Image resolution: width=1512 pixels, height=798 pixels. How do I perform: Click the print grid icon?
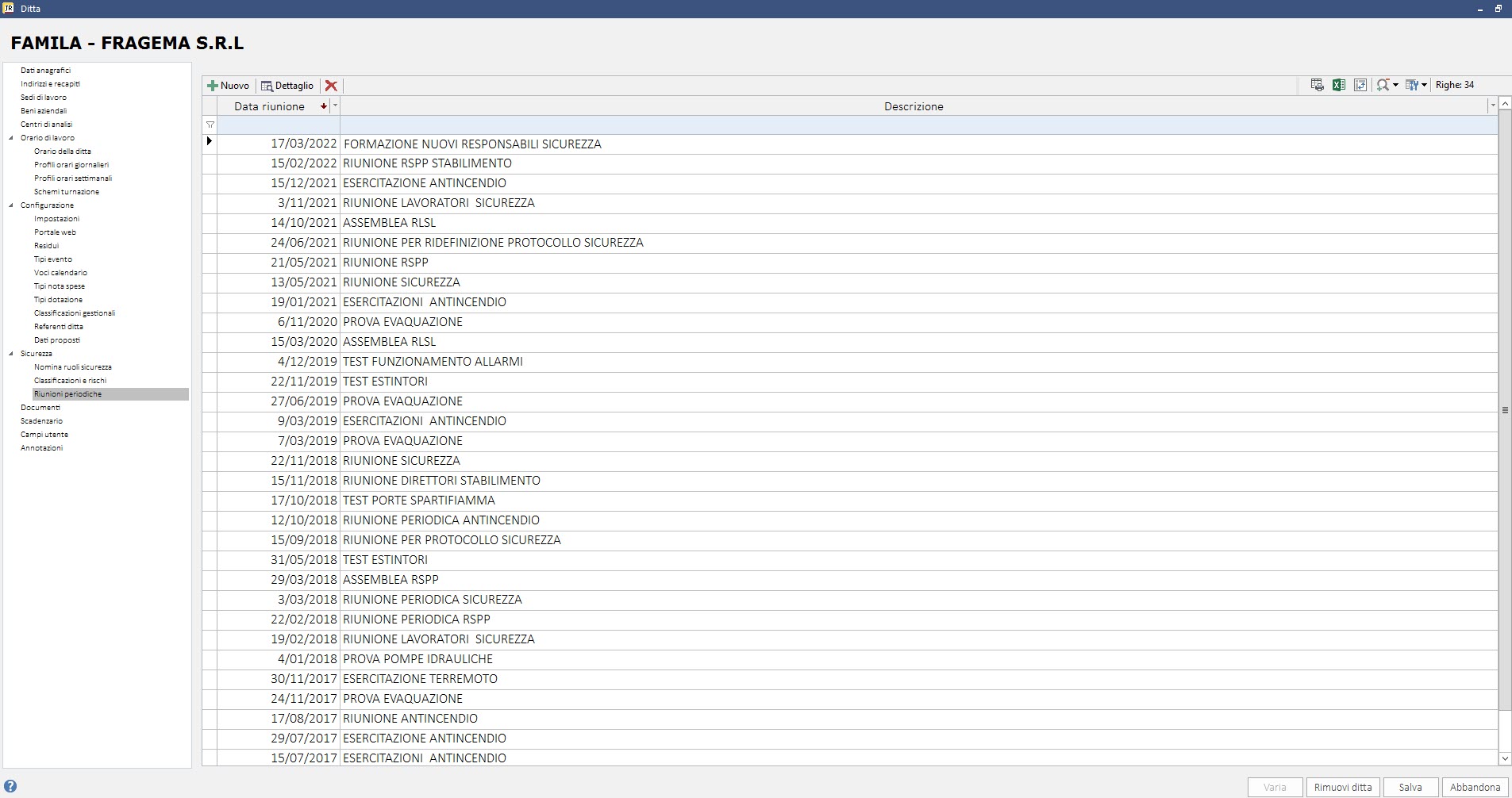coord(1318,85)
